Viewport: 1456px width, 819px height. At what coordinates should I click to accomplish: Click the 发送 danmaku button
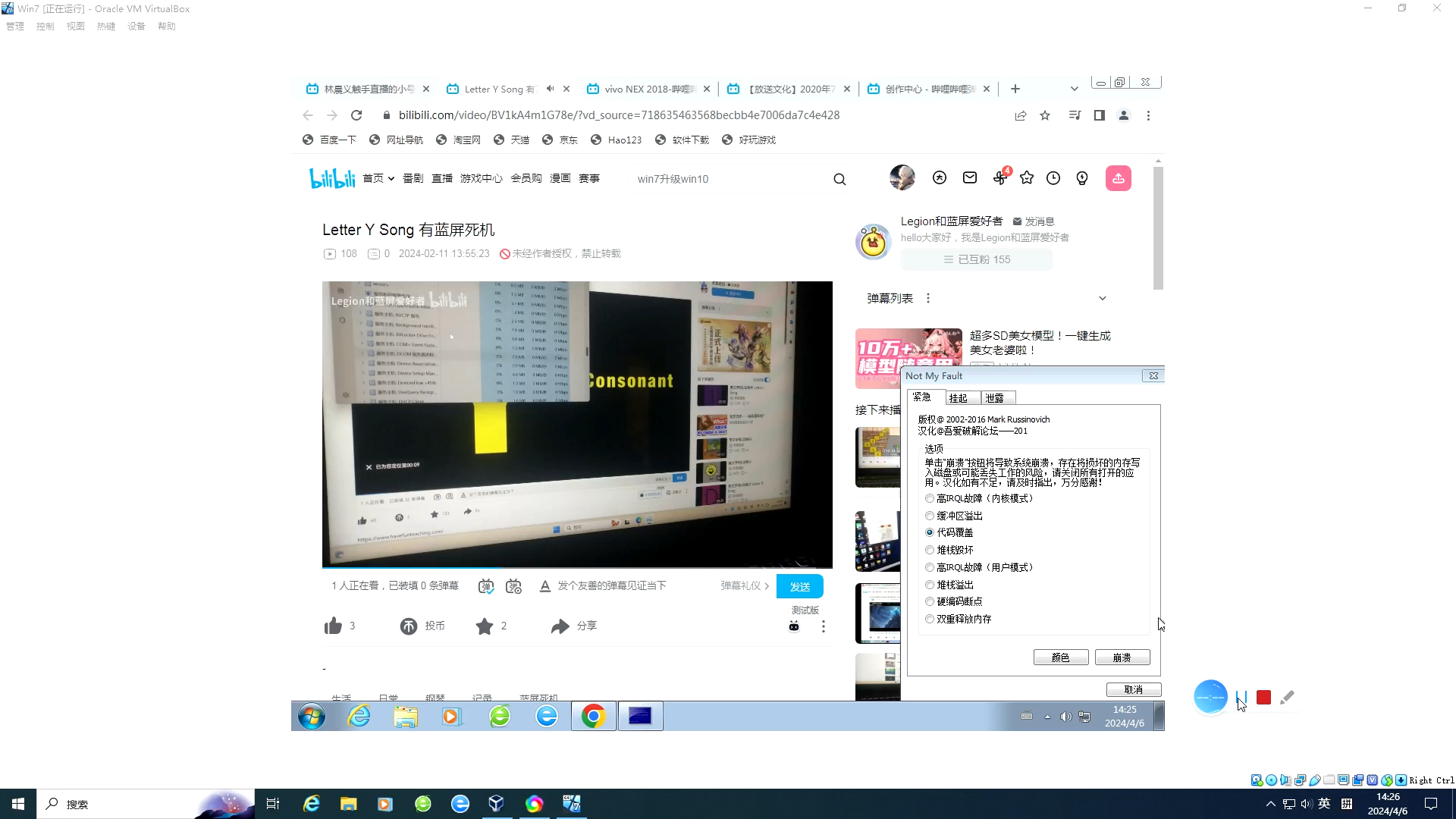(799, 587)
